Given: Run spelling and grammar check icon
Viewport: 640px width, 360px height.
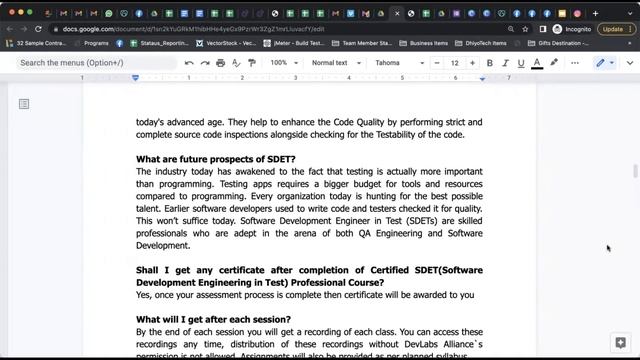Looking at the screenshot, I should coord(236,63).
